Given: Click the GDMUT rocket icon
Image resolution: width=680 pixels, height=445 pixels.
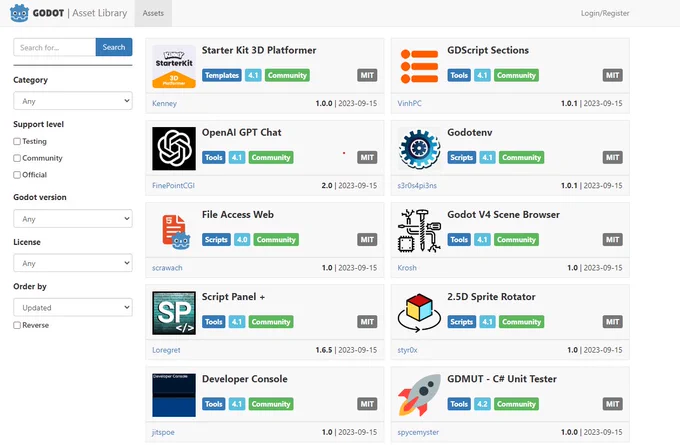Looking at the screenshot, I should [x=419, y=395].
